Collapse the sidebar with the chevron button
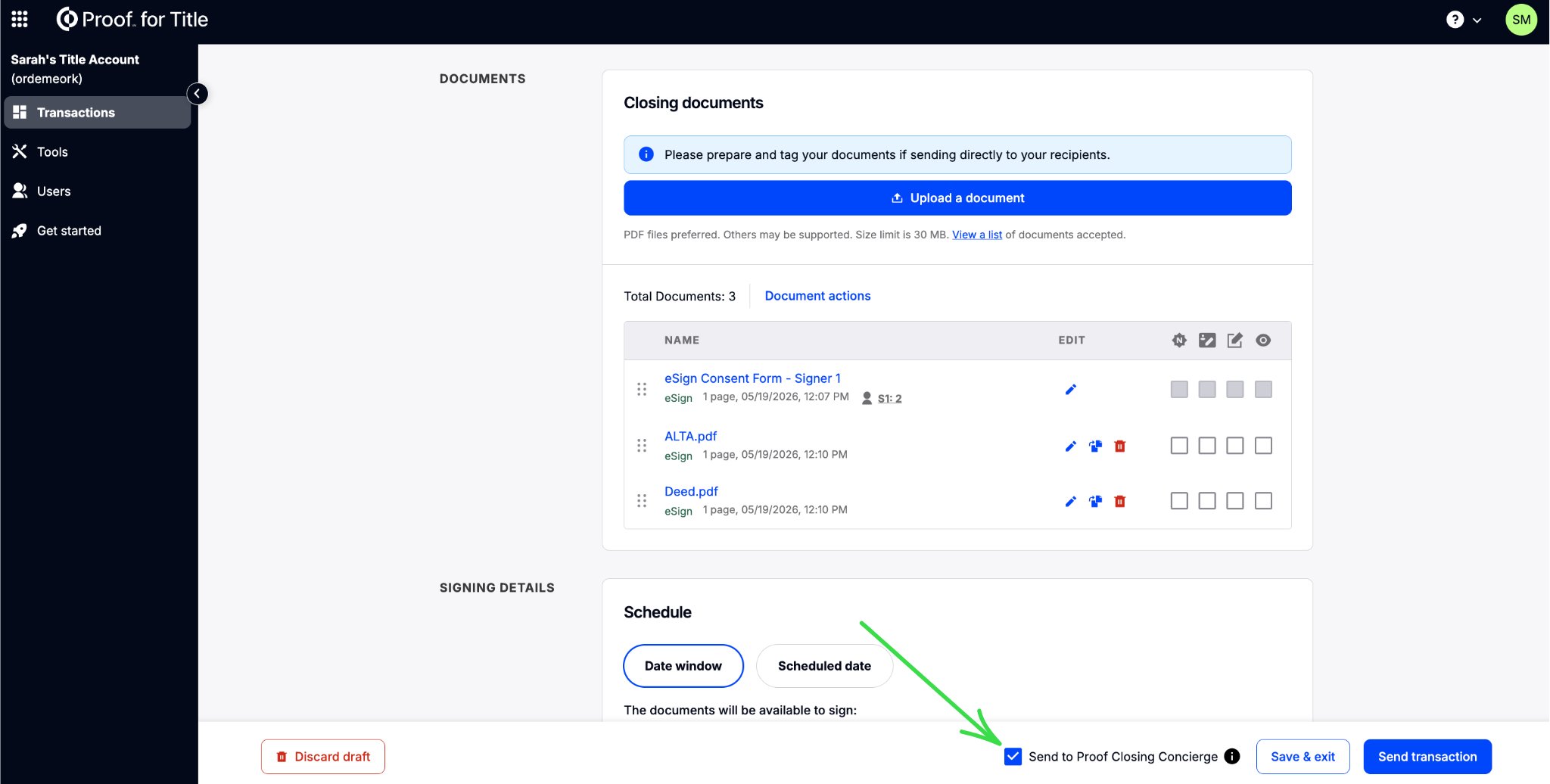 pos(197,94)
